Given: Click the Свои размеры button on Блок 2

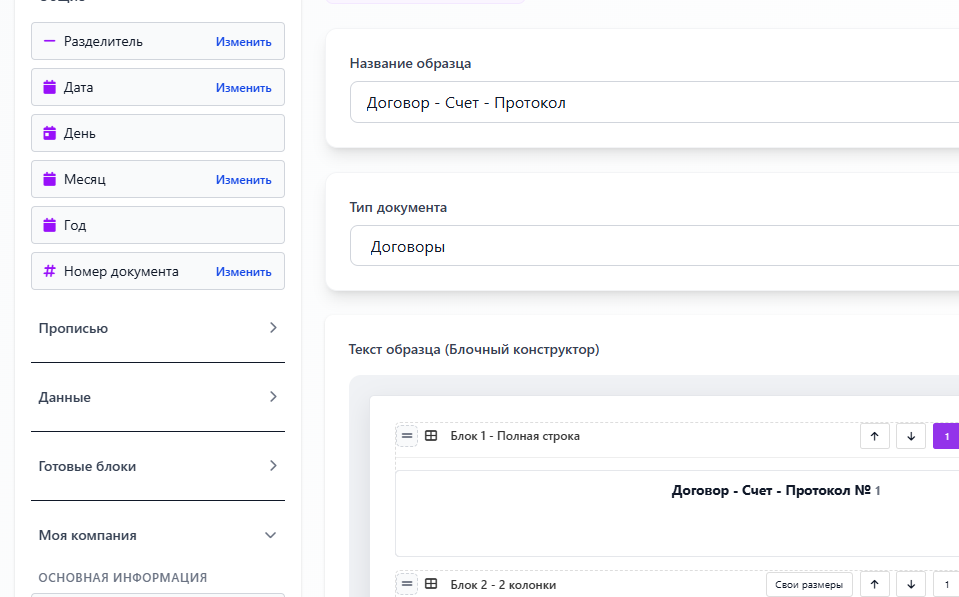Looking at the screenshot, I should coord(808,584).
